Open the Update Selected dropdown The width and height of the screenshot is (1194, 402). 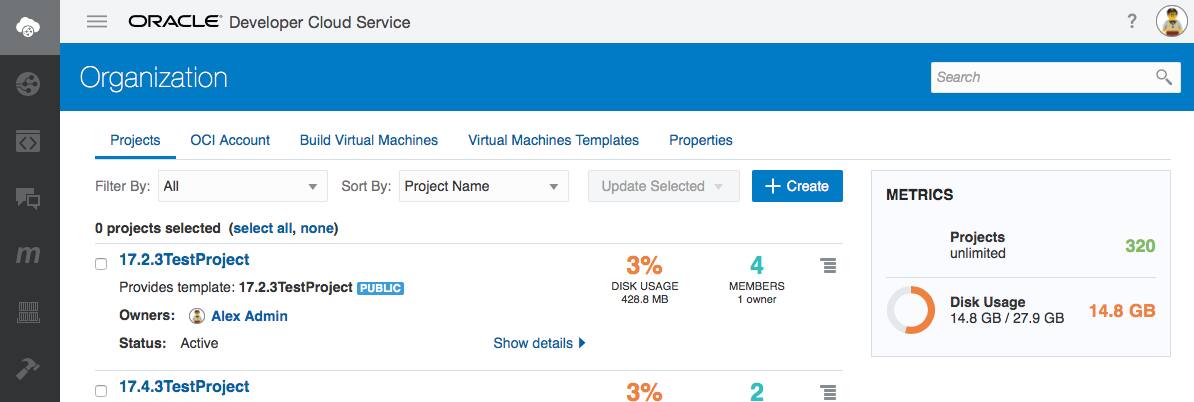(663, 186)
